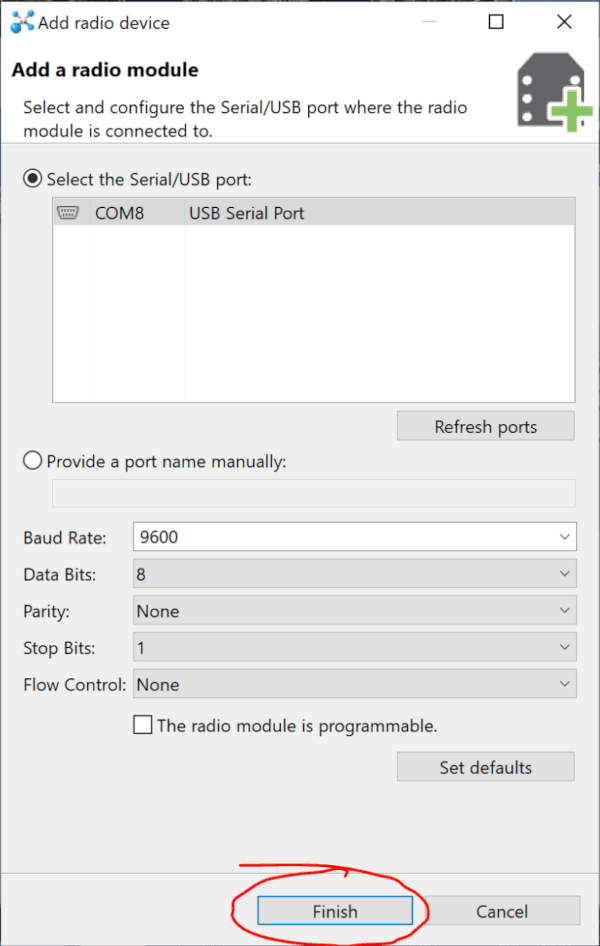Click the Set defaults button
The height and width of the screenshot is (946, 600).
(x=485, y=767)
